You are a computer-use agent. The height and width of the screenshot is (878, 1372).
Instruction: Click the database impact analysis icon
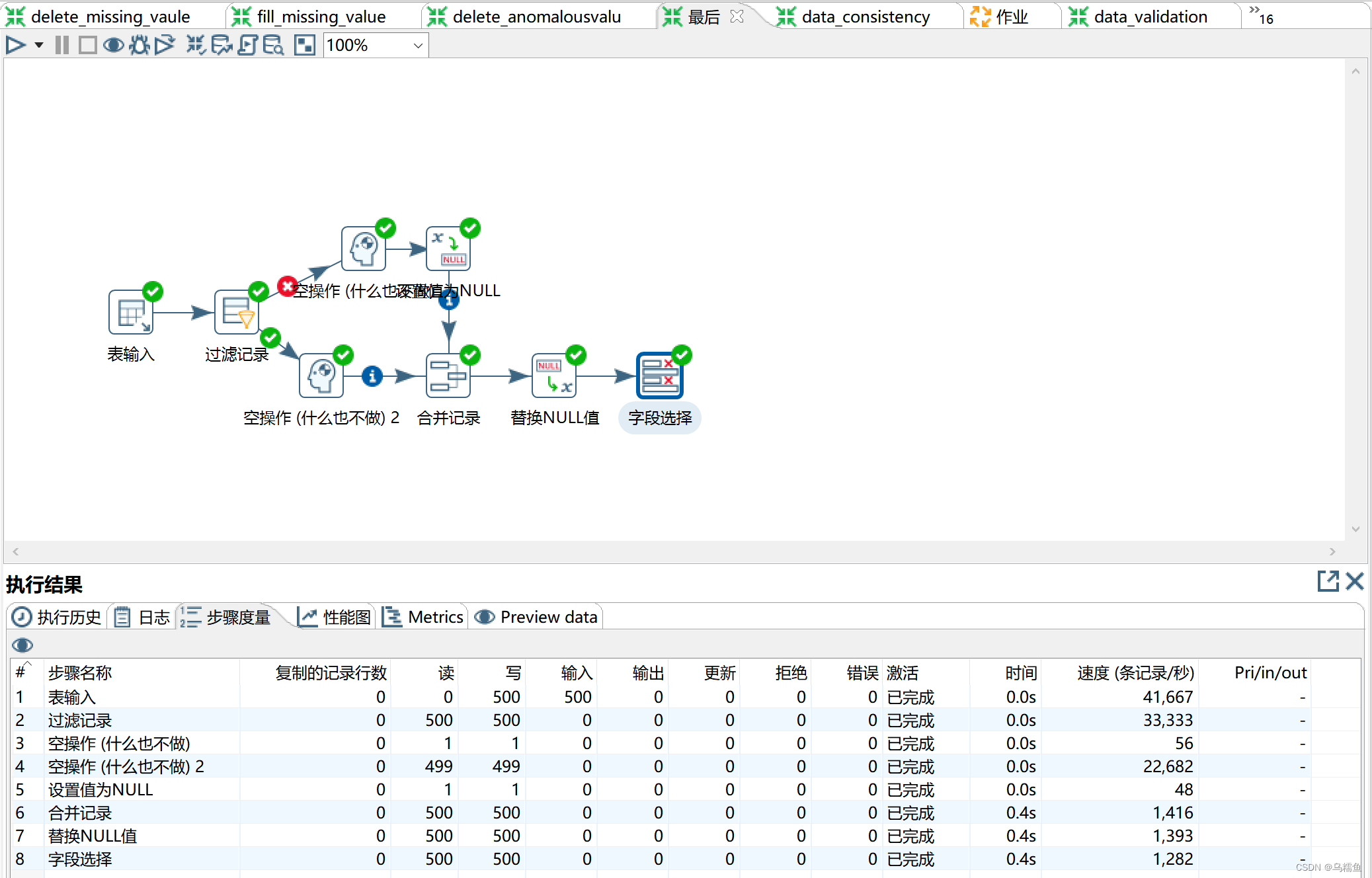tap(221, 45)
